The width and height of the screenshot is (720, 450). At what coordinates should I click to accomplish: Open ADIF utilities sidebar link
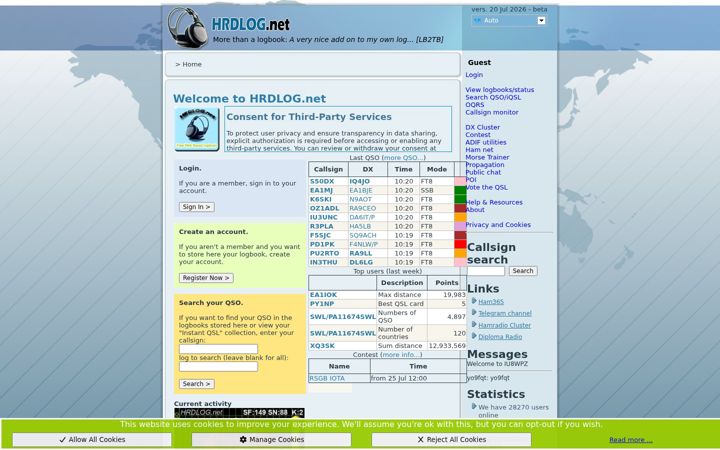(x=486, y=142)
